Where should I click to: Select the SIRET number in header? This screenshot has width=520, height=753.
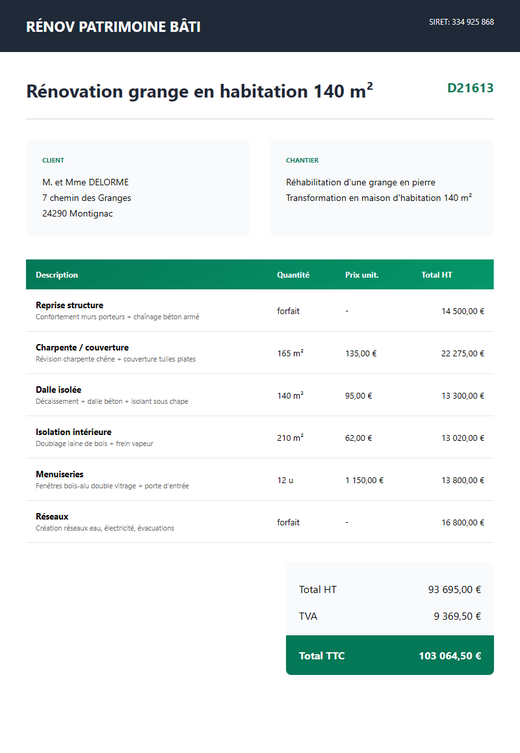tap(461, 22)
